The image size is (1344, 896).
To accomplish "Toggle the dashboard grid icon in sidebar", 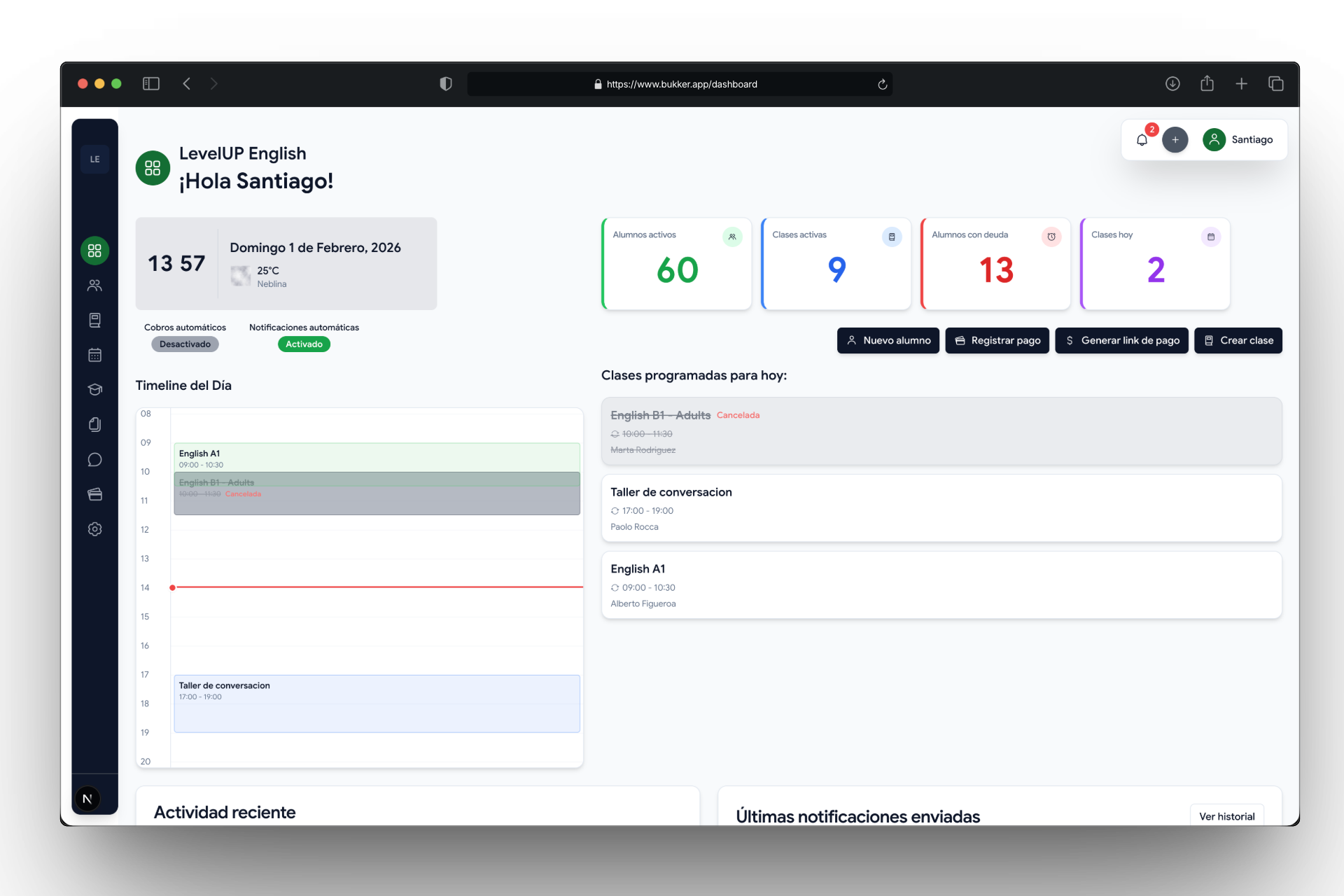I will click(94, 251).
